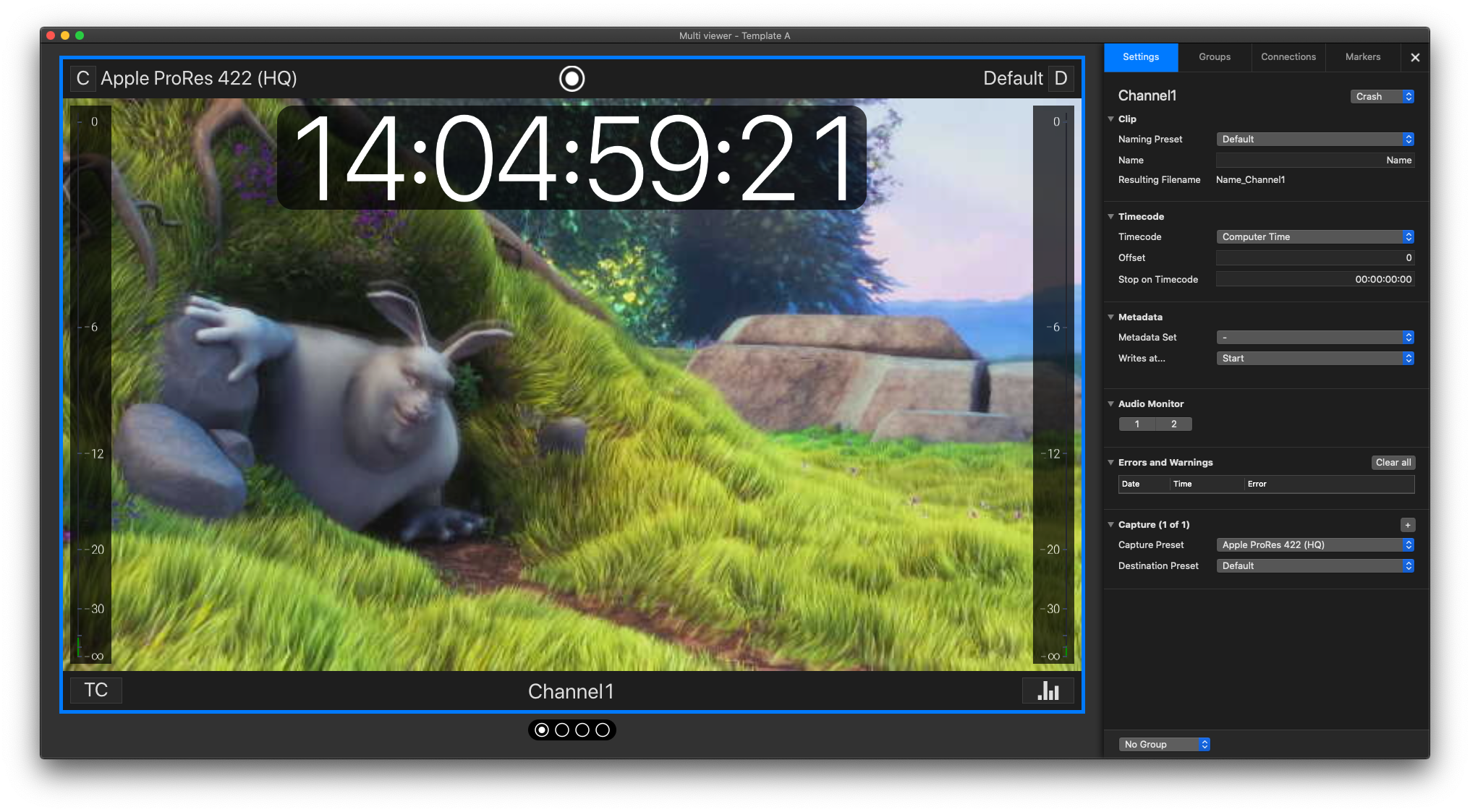Click the Offset input field

(1314, 257)
